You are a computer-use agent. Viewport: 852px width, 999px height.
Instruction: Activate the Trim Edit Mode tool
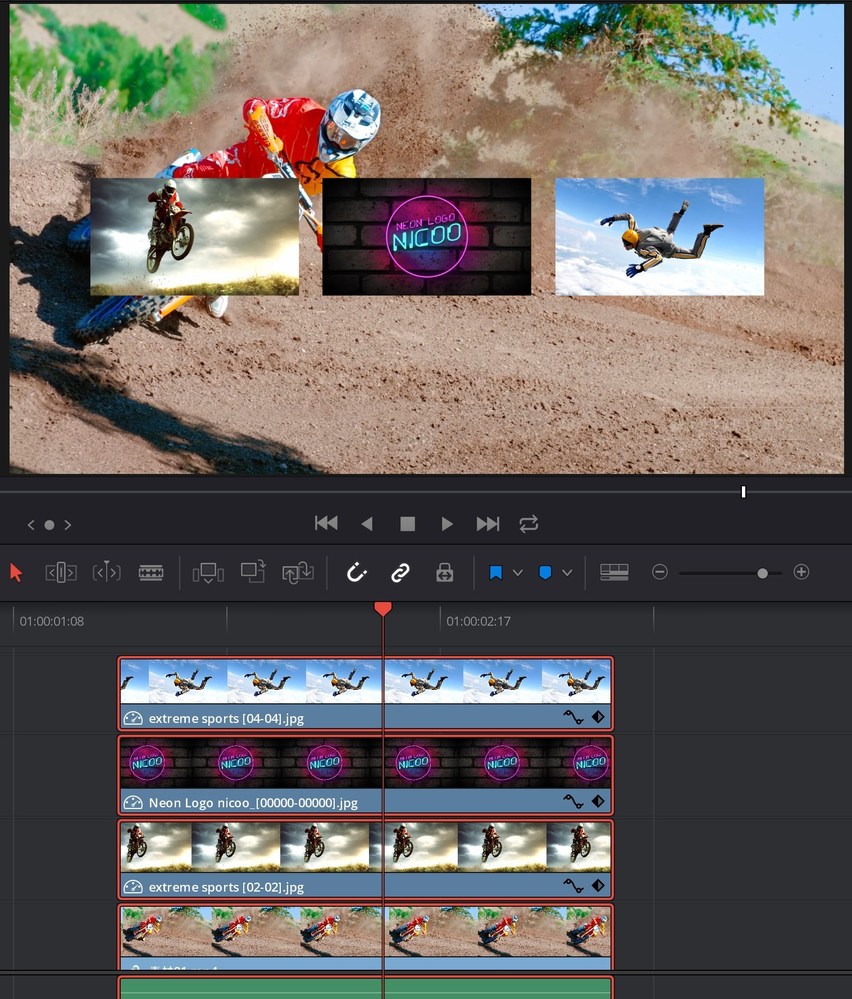click(61, 573)
